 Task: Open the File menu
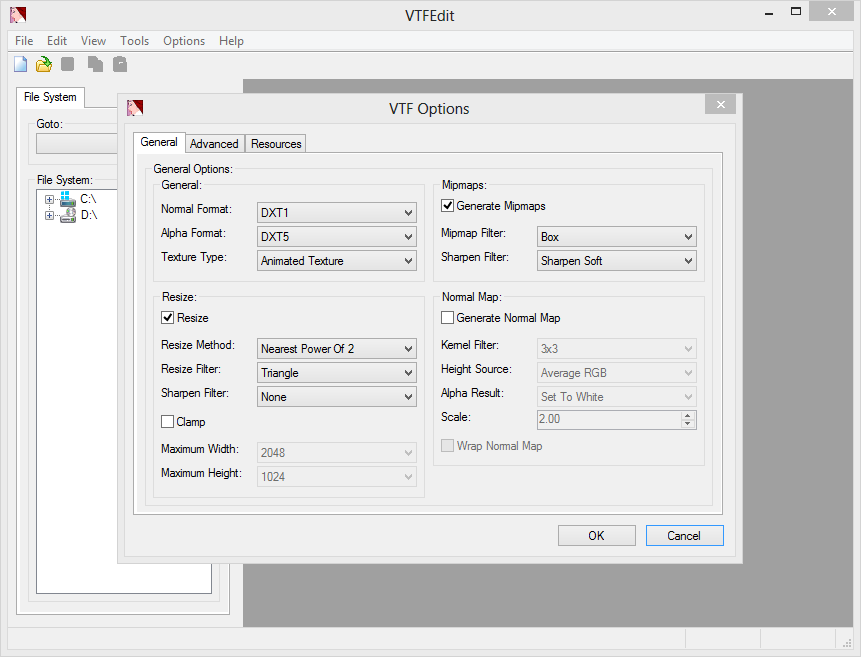(x=24, y=41)
